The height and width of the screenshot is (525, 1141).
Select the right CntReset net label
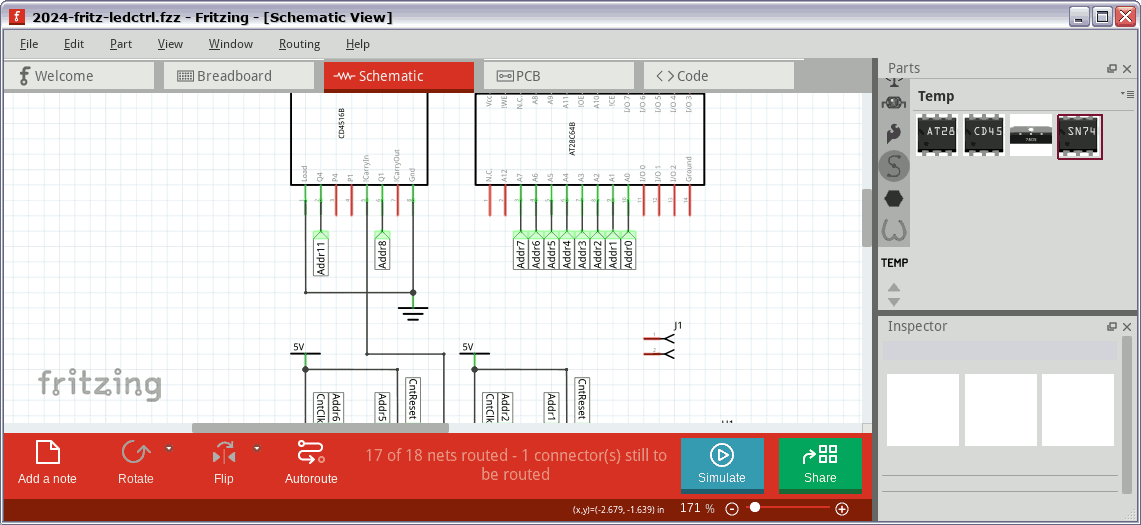tap(581, 399)
